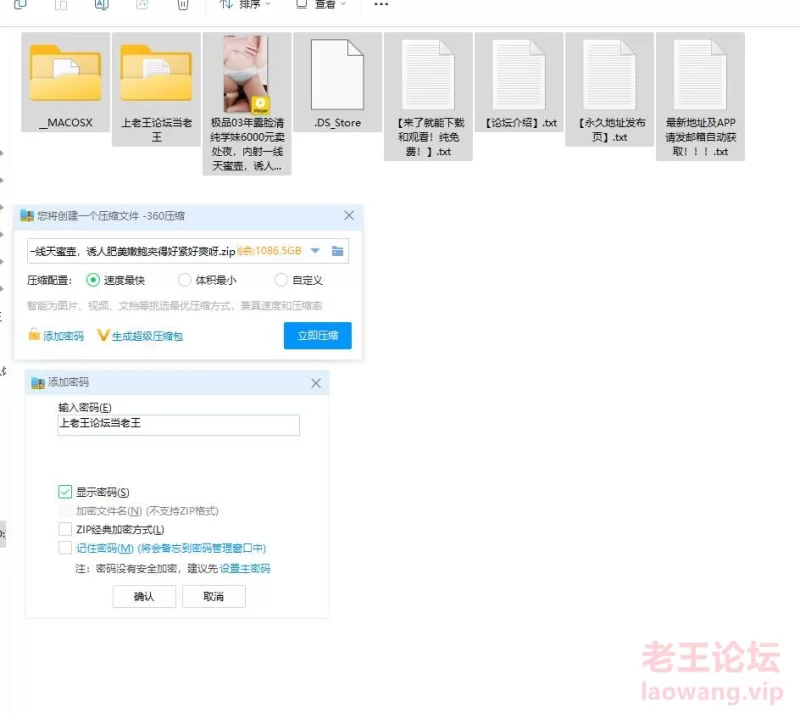Toggle the 加密文件名 checkbox
The height and width of the screenshot is (713, 800).
(65, 511)
